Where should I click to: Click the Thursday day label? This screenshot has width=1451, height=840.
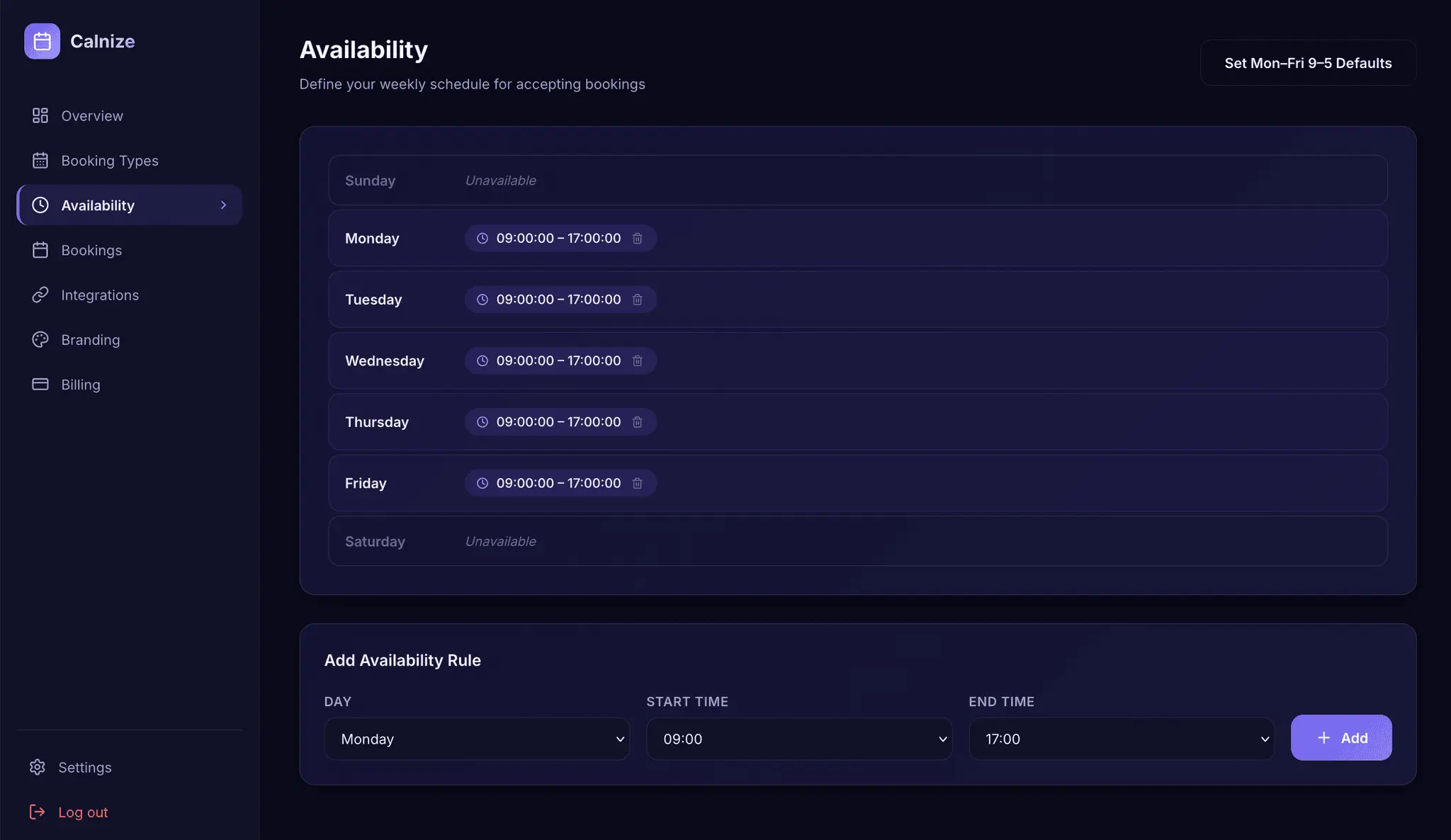(377, 422)
